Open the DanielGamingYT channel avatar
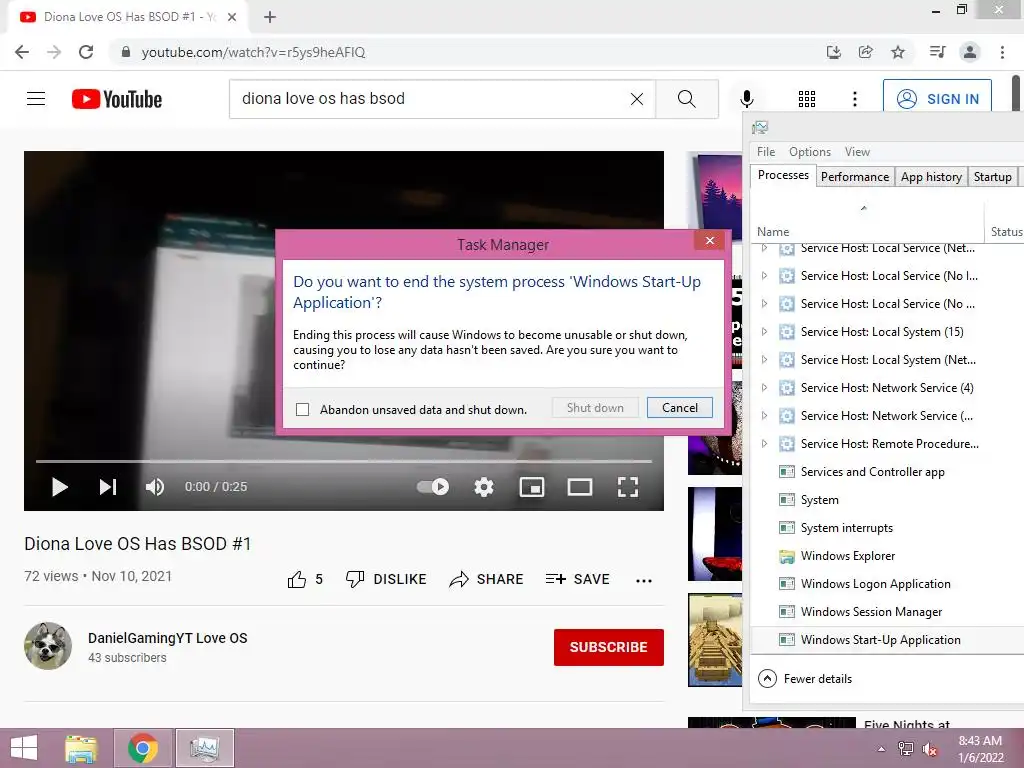 click(48, 646)
